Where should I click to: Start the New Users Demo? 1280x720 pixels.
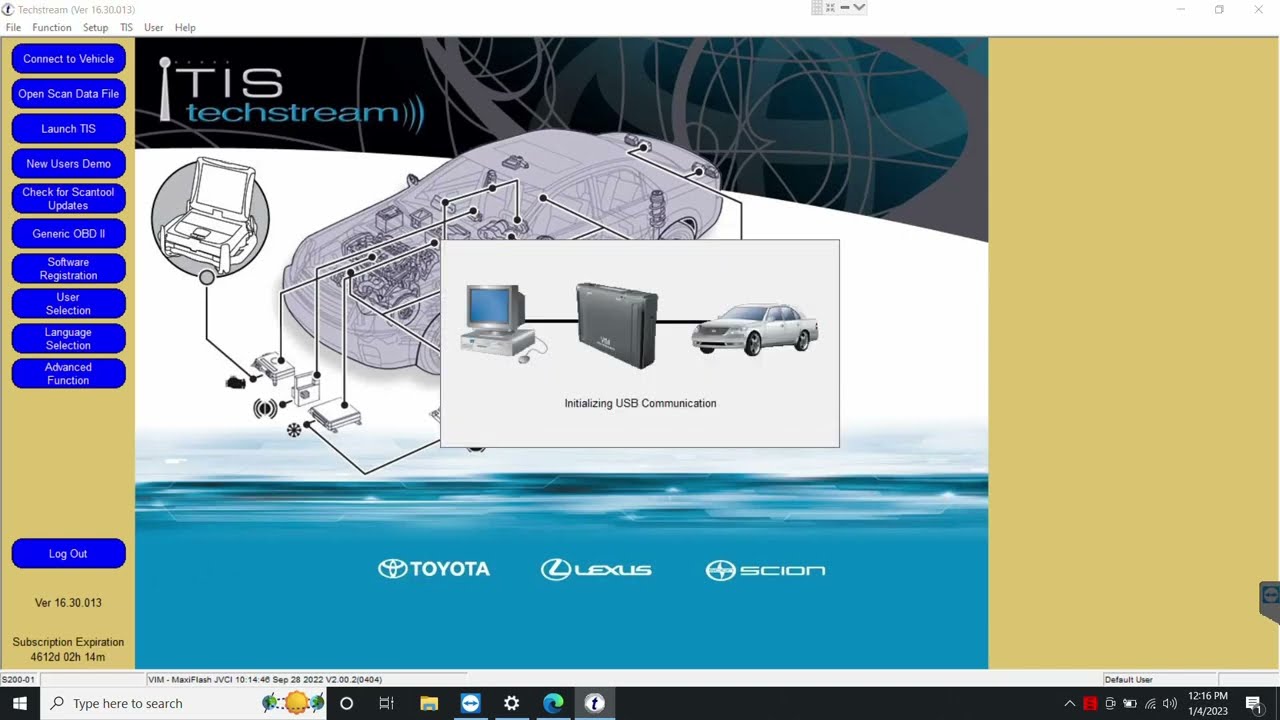click(x=68, y=164)
